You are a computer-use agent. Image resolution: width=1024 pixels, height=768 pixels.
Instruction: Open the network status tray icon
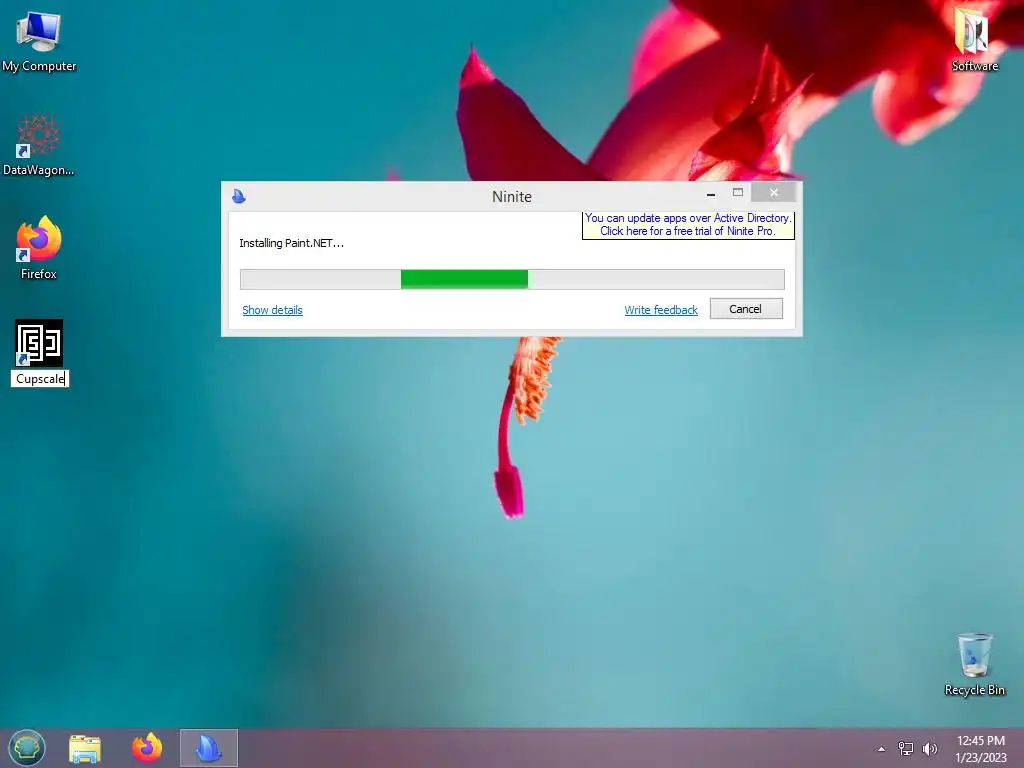coord(906,748)
